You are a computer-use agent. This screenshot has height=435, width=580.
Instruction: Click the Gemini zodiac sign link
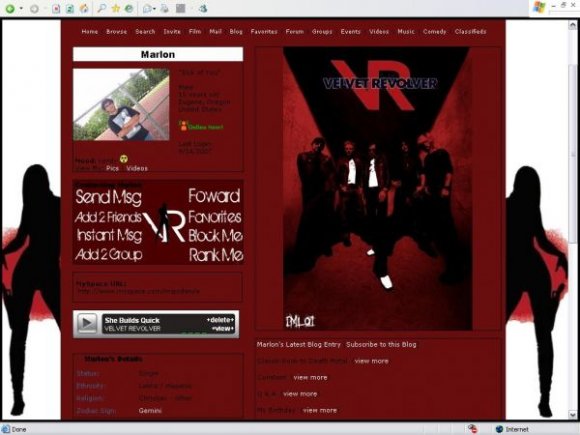click(x=150, y=411)
